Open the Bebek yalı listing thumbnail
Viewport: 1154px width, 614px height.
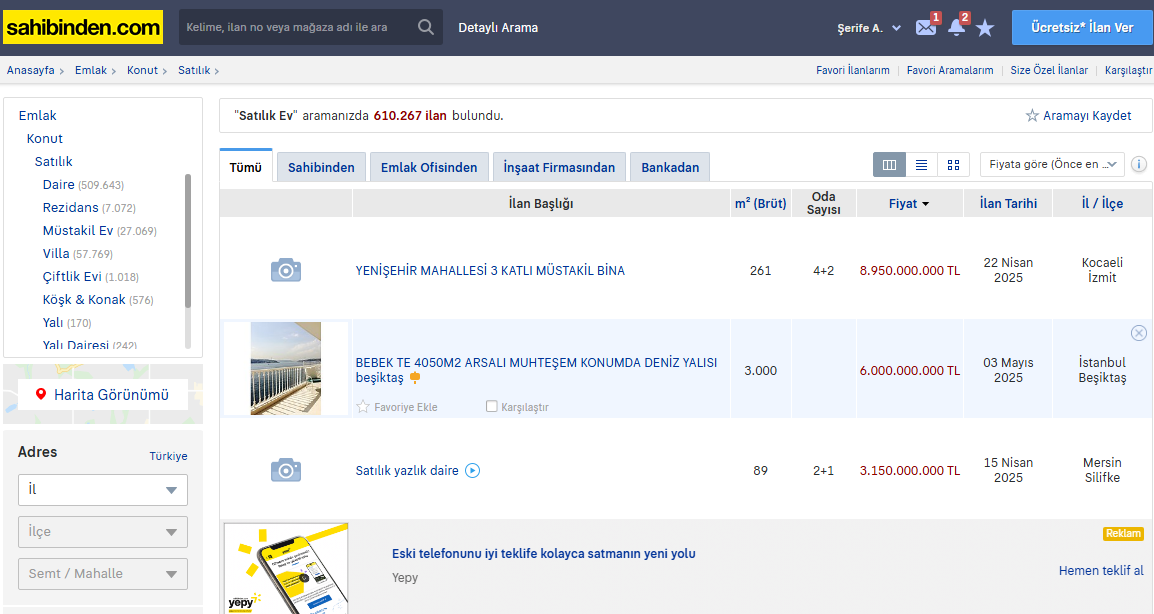click(286, 368)
